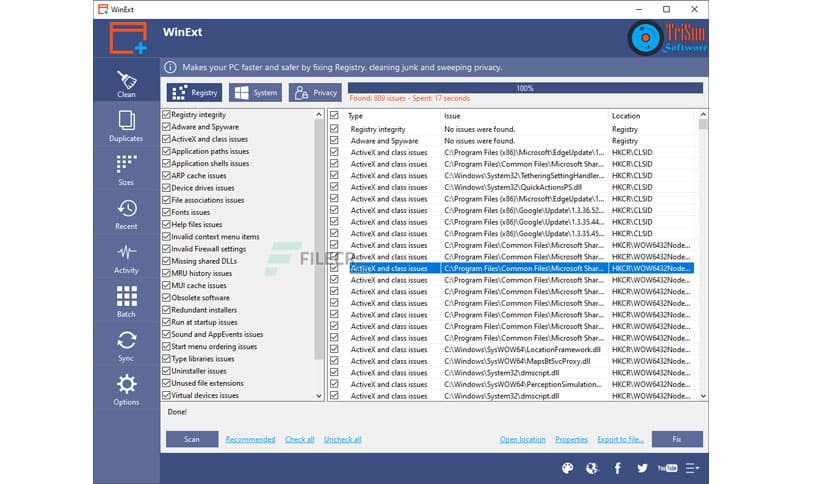The height and width of the screenshot is (484, 836).
Task: Select the MapsBtSvcProxy.dll result row
Action: [x=512, y=361]
